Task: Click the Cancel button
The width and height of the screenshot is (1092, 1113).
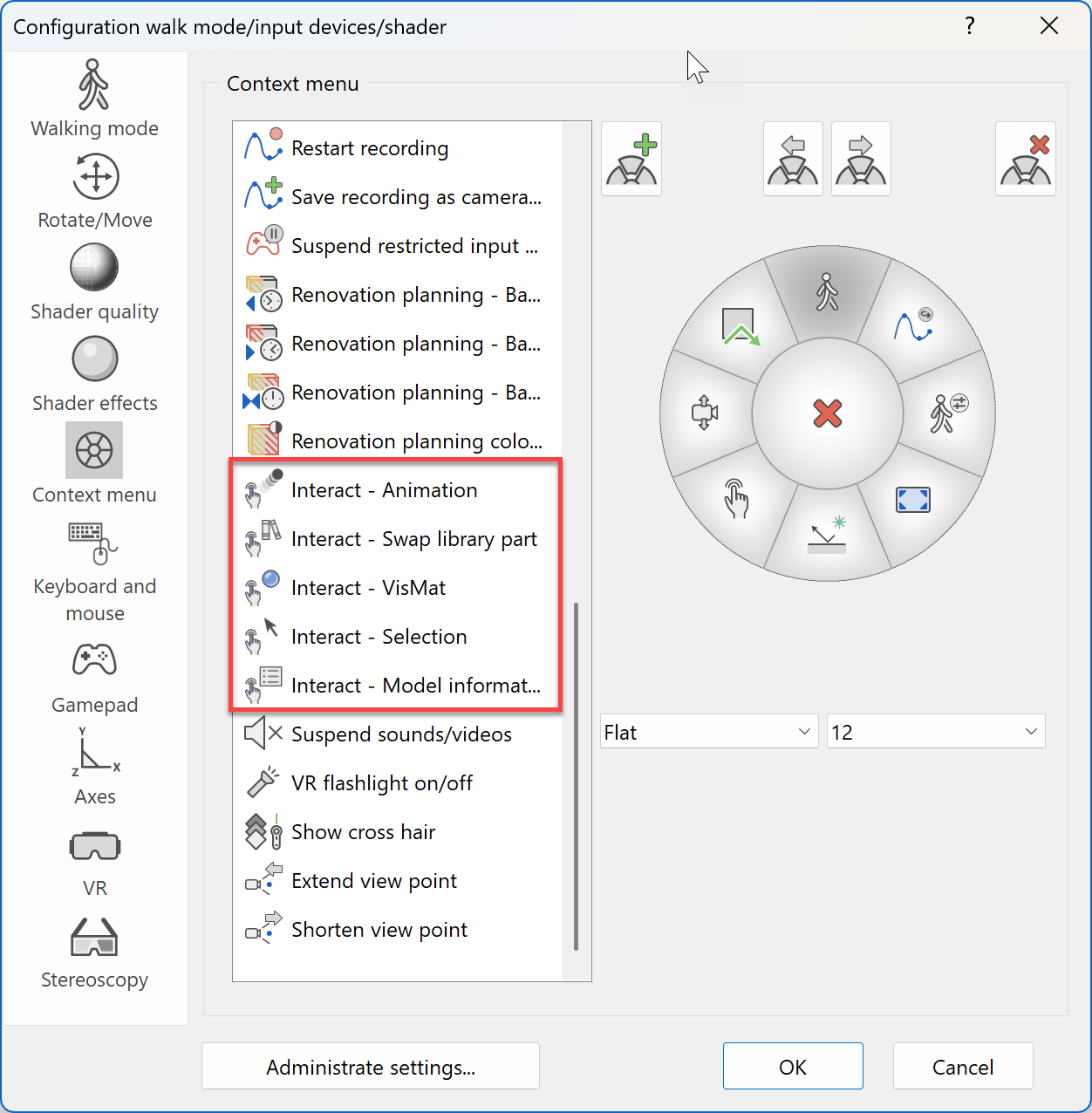Action: [x=963, y=1067]
